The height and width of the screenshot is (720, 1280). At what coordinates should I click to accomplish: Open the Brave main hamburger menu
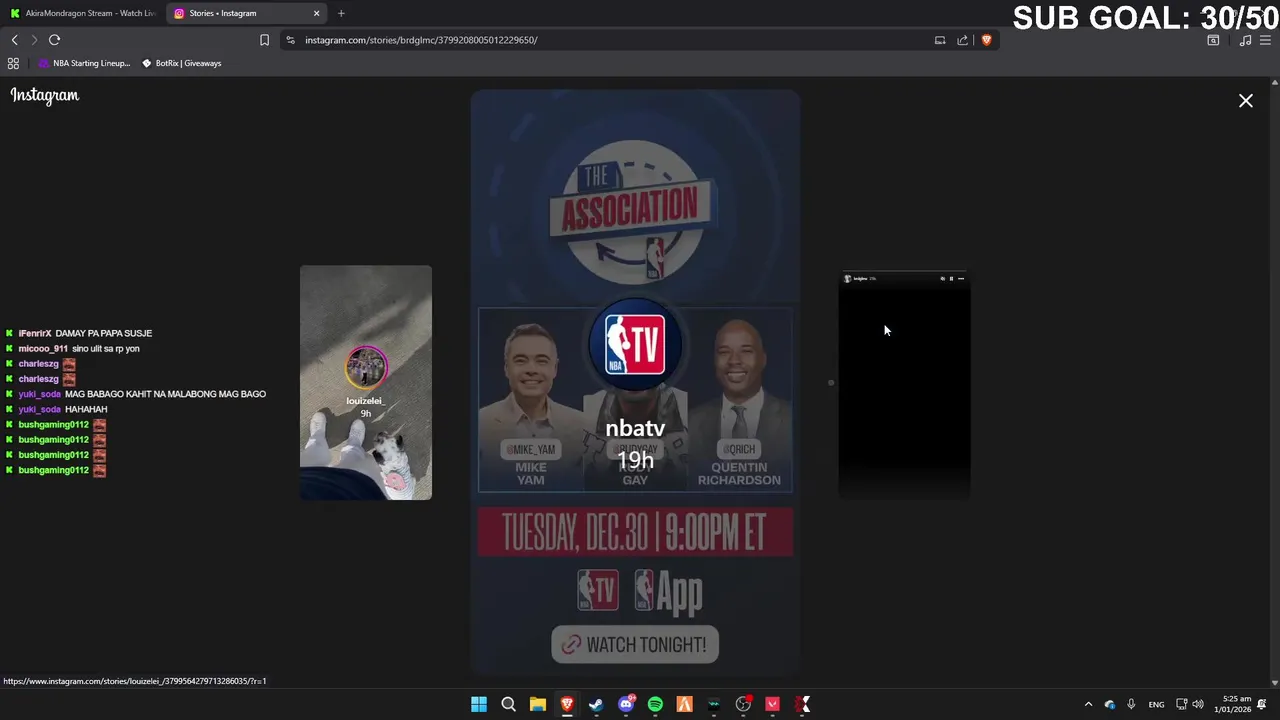point(1265,40)
